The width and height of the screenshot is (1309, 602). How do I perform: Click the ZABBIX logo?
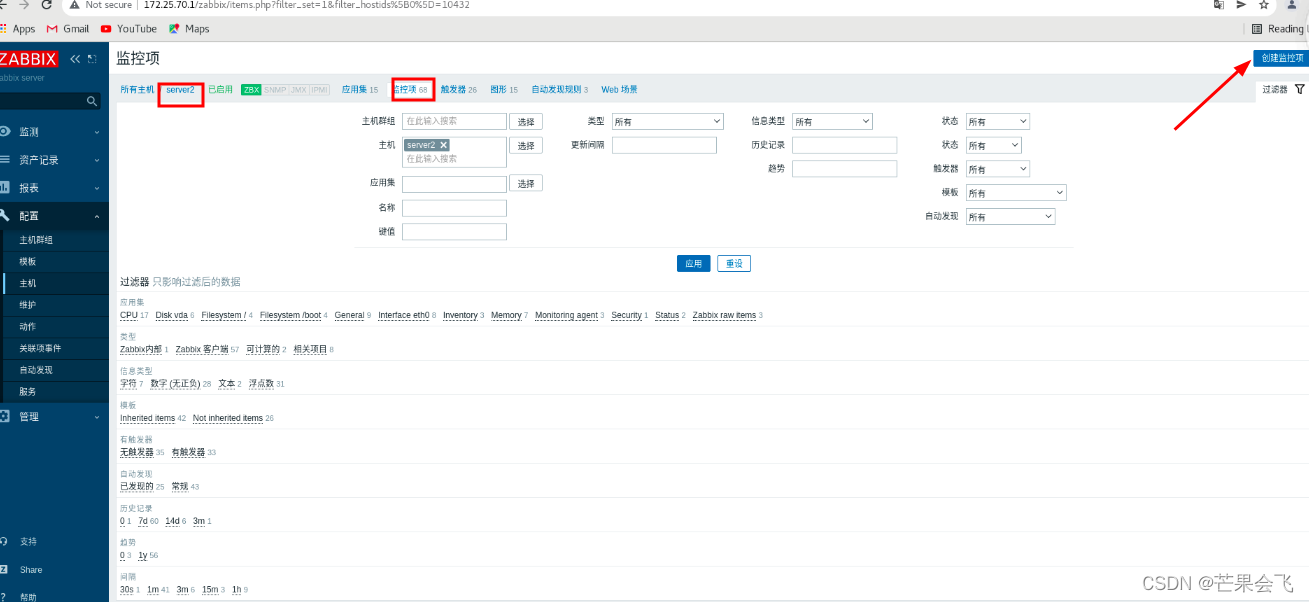tap(28, 59)
